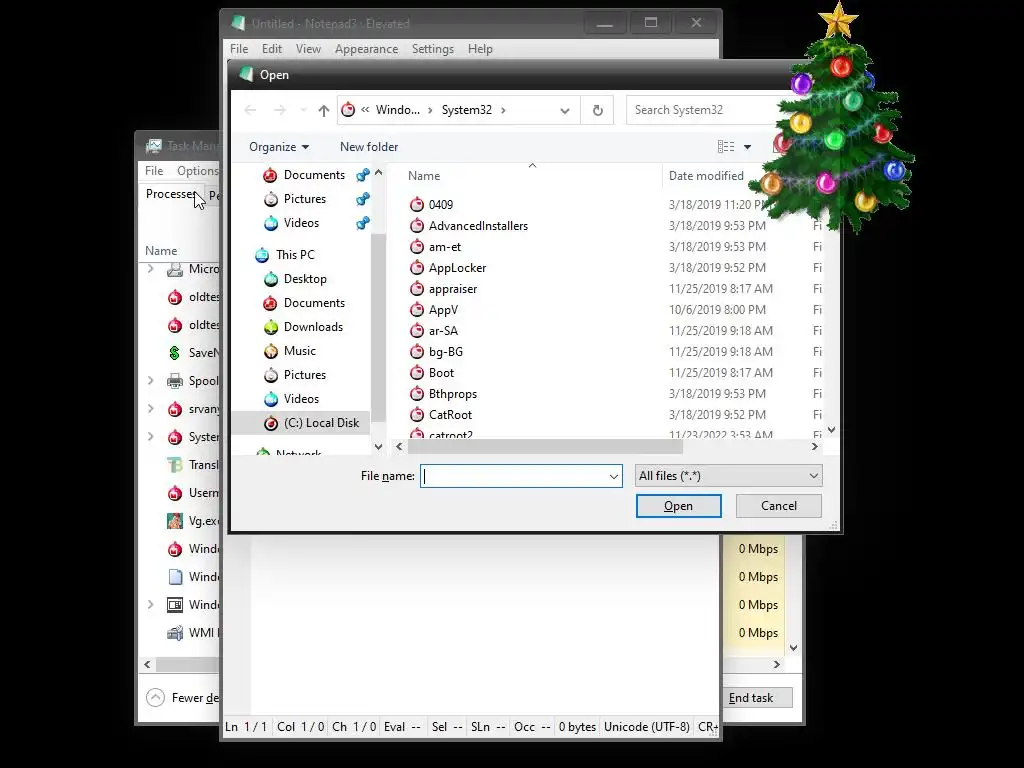Image resolution: width=1024 pixels, height=768 pixels.
Task: Select the Bthprops folder icon
Action: 417,393
